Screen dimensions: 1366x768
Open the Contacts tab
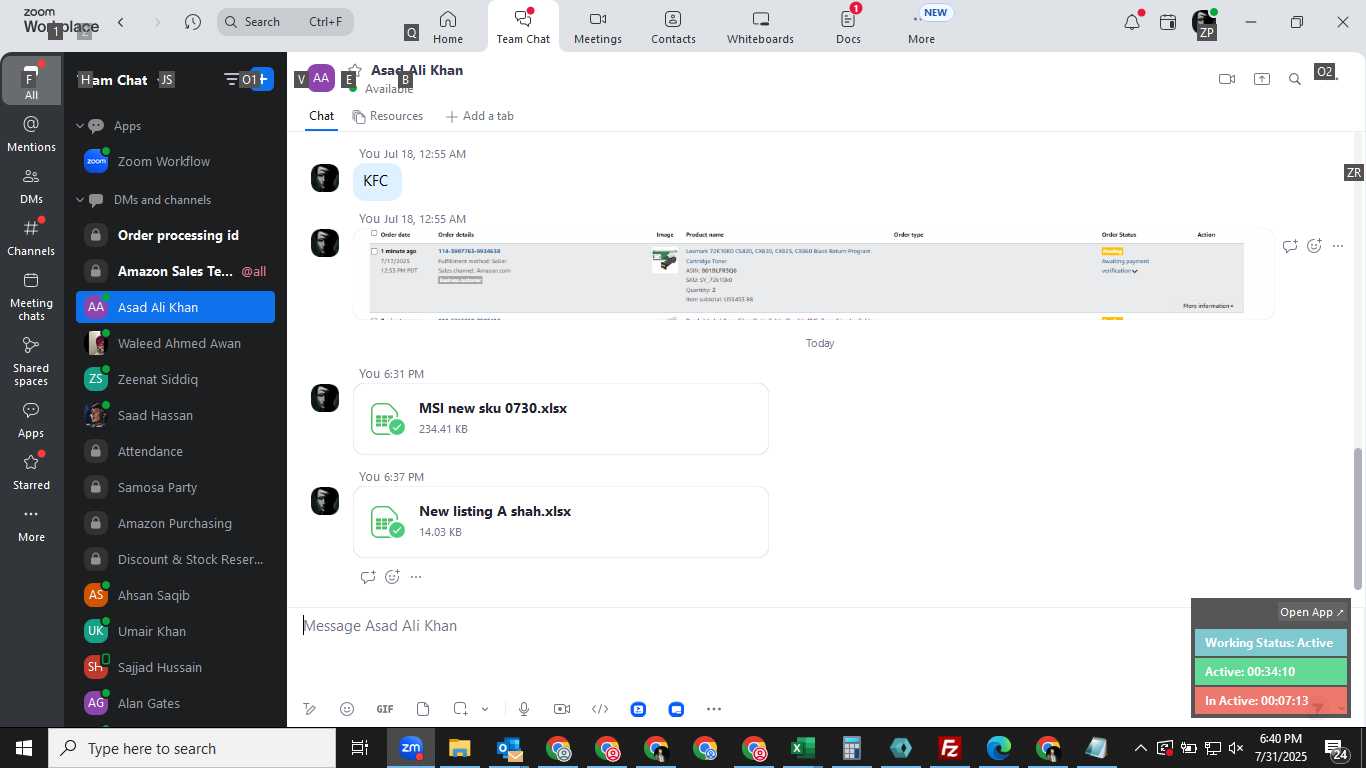click(x=673, y=27)
